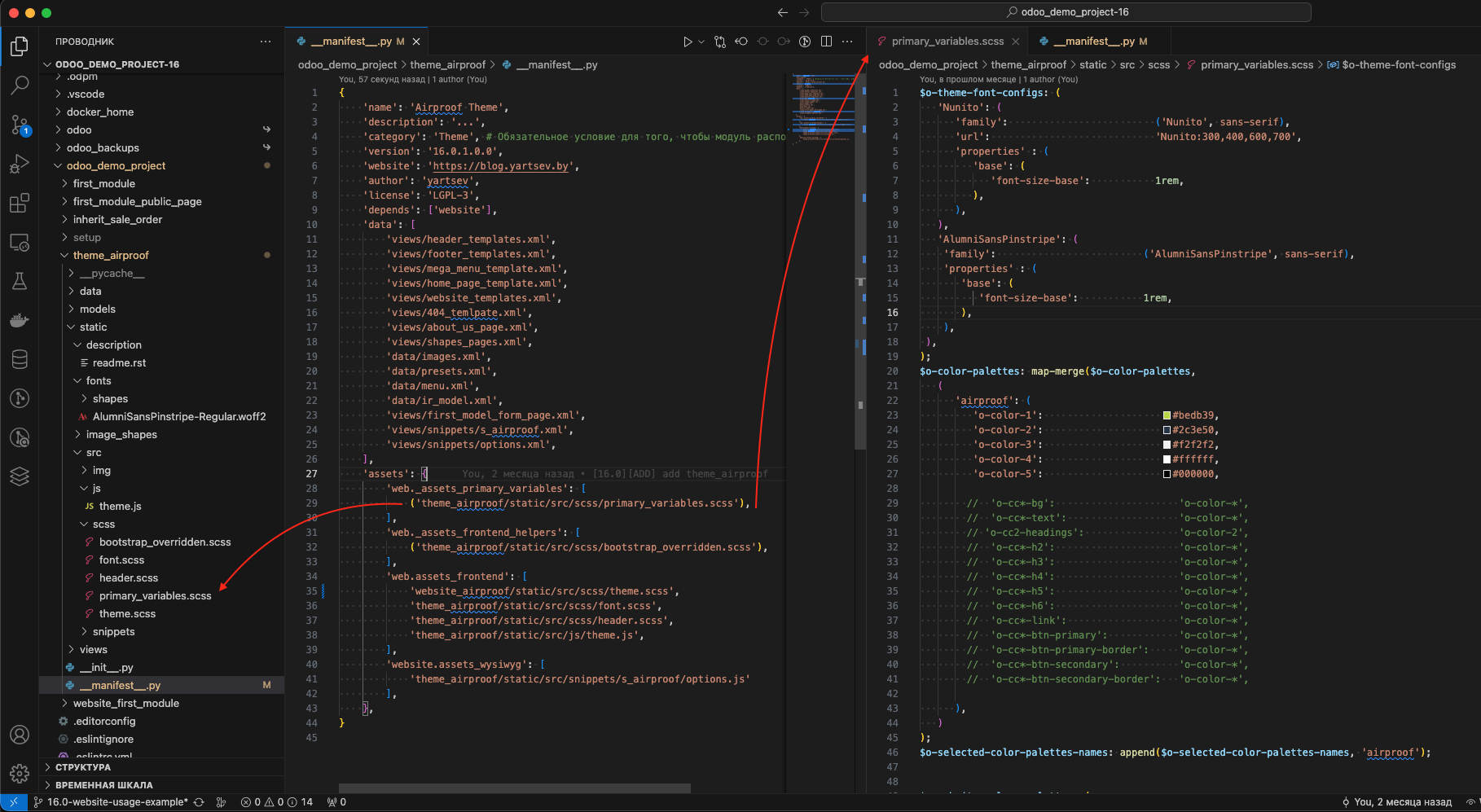This screenshot has width=1481, height=812.
Task: Open the Remote Explorer view
Action: click(20, 242)
